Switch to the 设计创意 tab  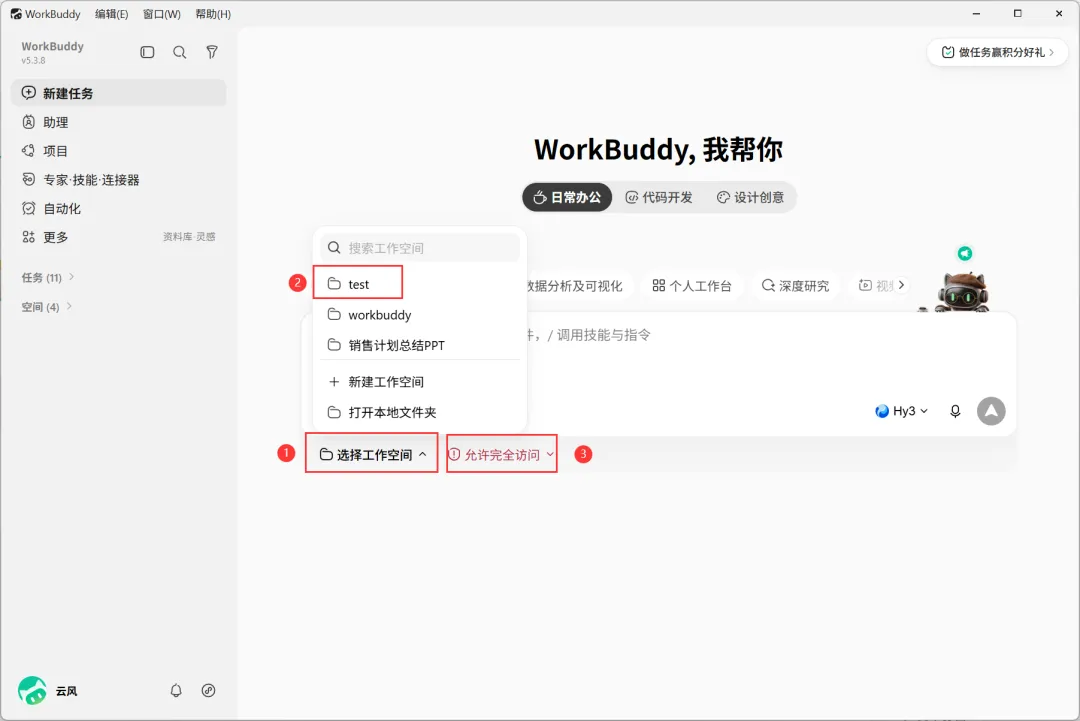[750, 198]
